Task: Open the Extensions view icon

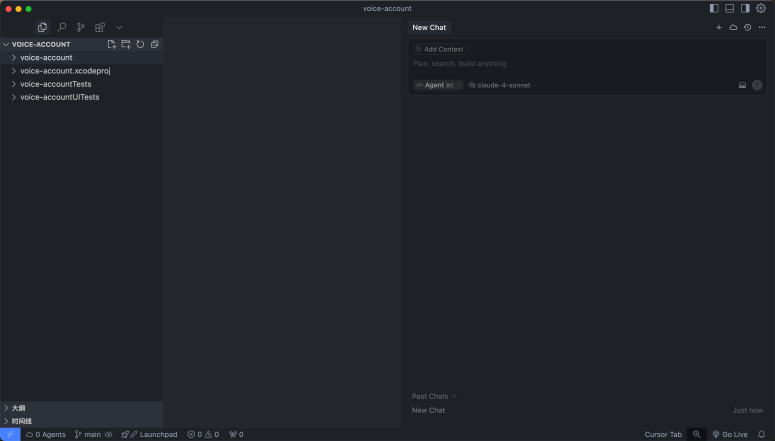Action: (100, 27)
